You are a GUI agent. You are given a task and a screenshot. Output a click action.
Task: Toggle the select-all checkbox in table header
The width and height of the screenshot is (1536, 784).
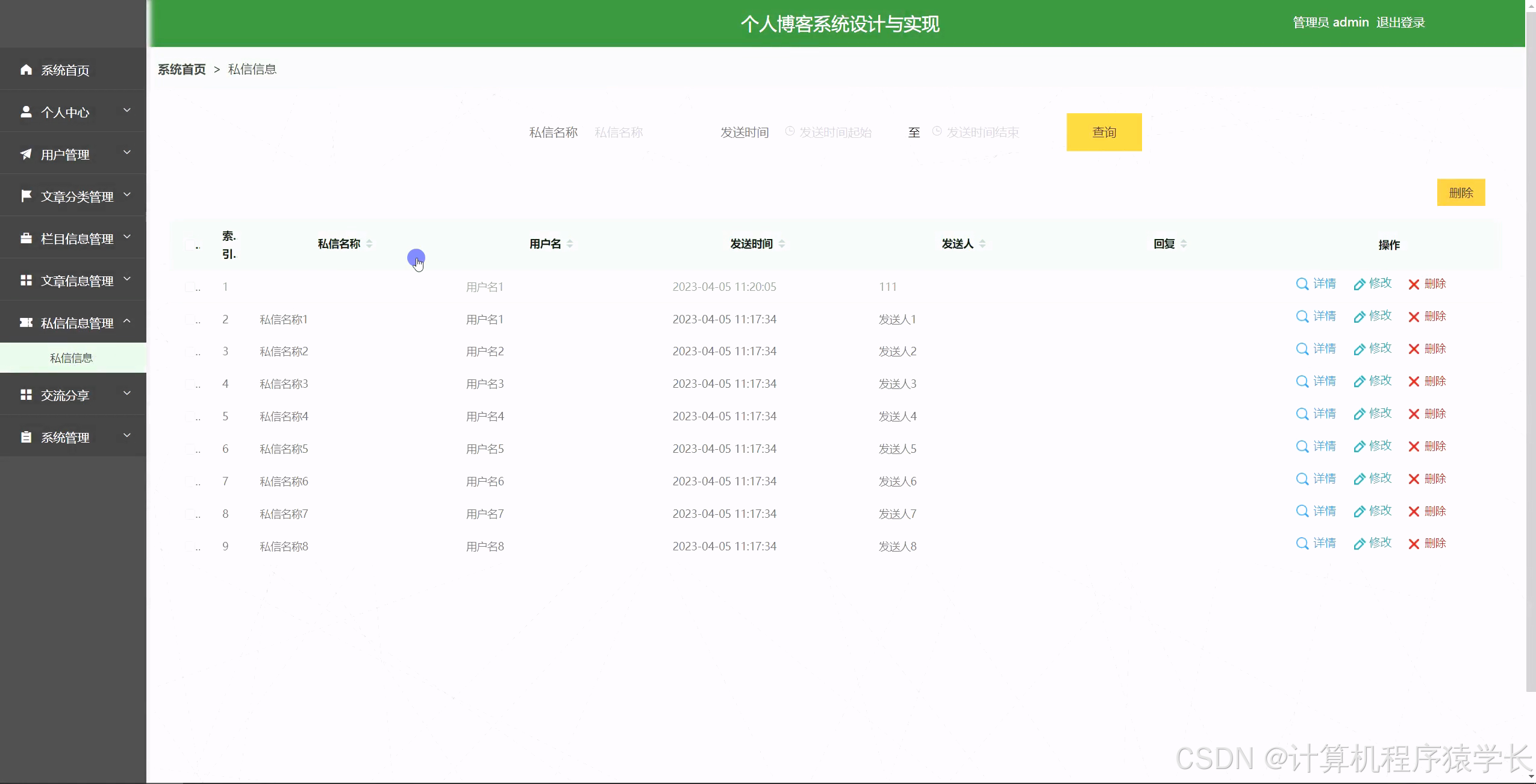coord(192,244)
